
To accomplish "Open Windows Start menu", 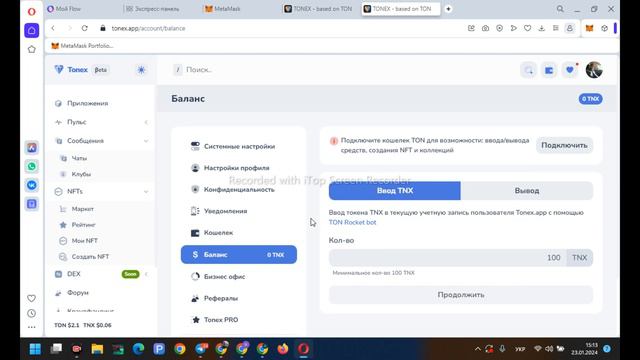I will coord(35,349).
